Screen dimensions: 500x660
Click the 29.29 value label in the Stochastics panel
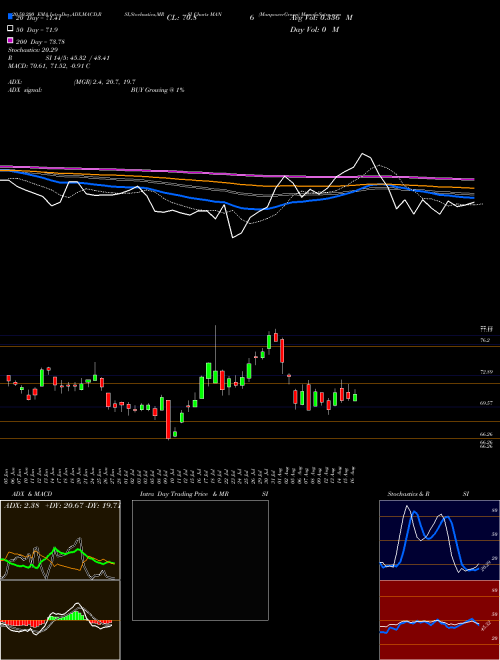(x=486, y=565)
